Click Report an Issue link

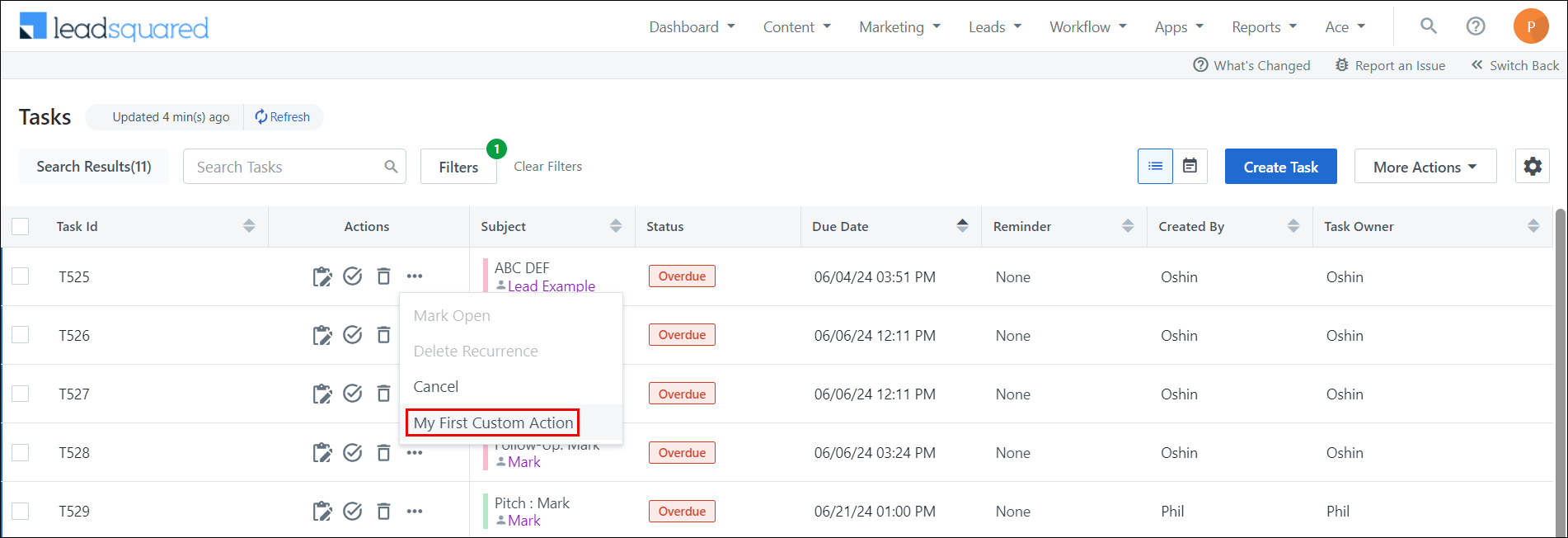[1390, 65]
